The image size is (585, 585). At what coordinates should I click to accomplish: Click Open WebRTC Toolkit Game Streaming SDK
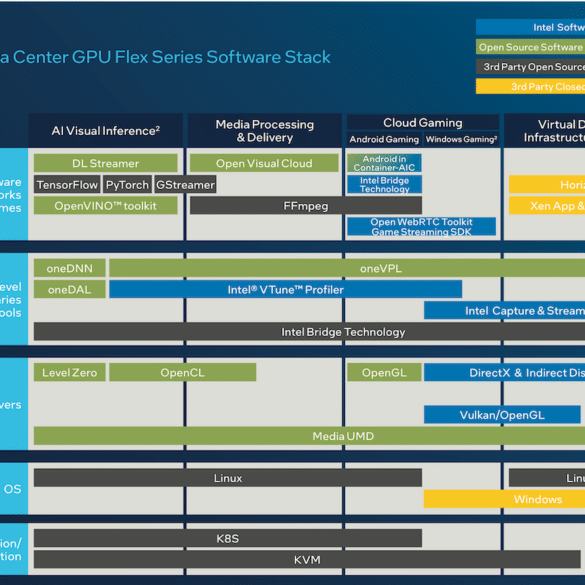422,226
